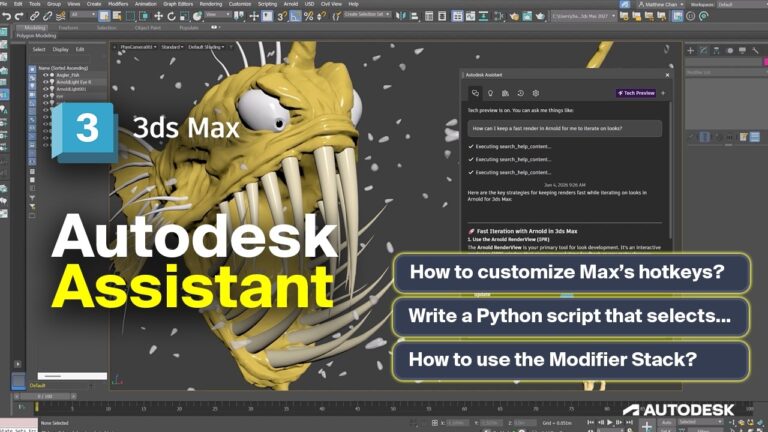Open the Scripting menu
Screen dimensions: 768x432
(x=267, y=4)
